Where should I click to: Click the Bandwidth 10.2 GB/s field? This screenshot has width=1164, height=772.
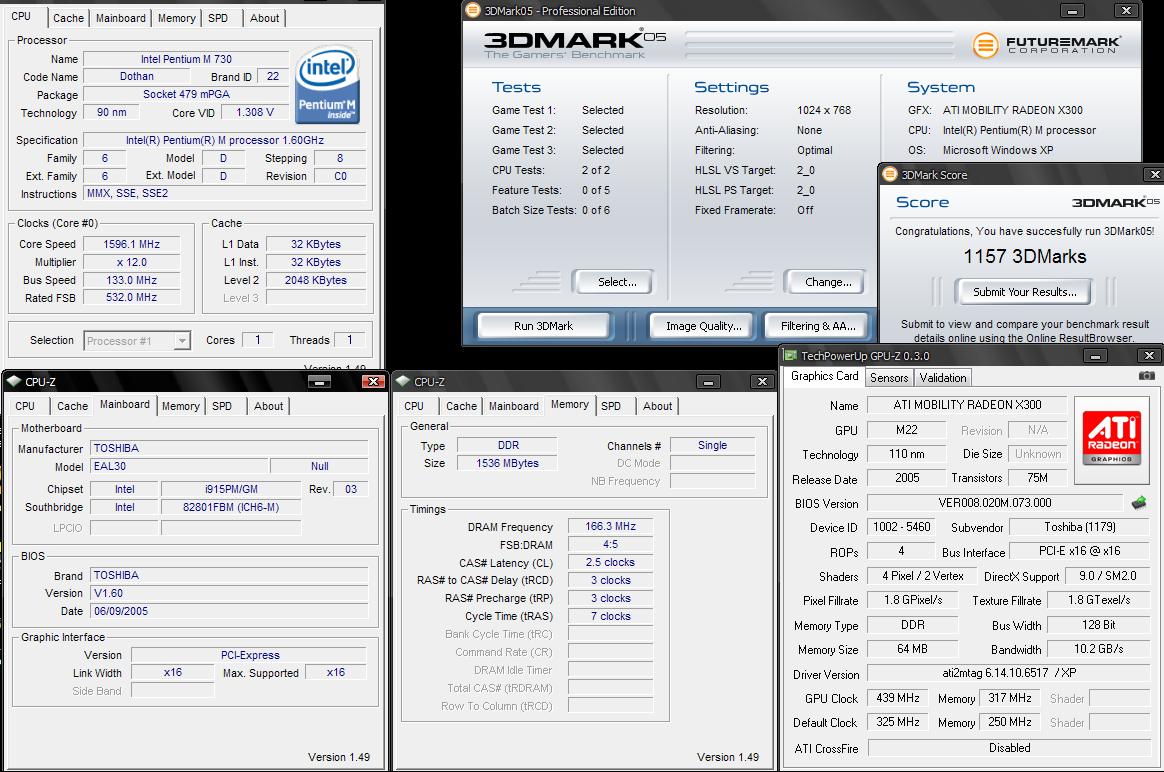1098,649
